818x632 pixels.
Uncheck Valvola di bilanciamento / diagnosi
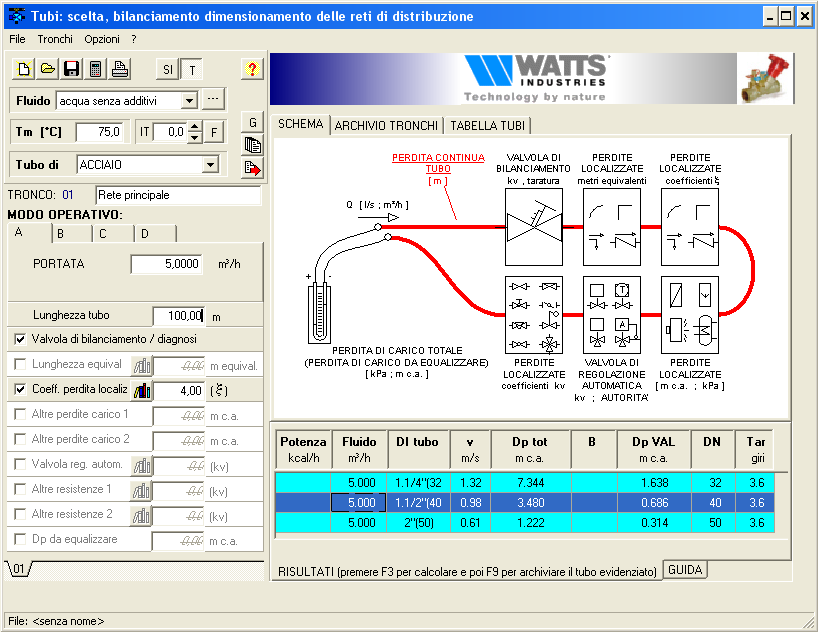click(20, 339)
